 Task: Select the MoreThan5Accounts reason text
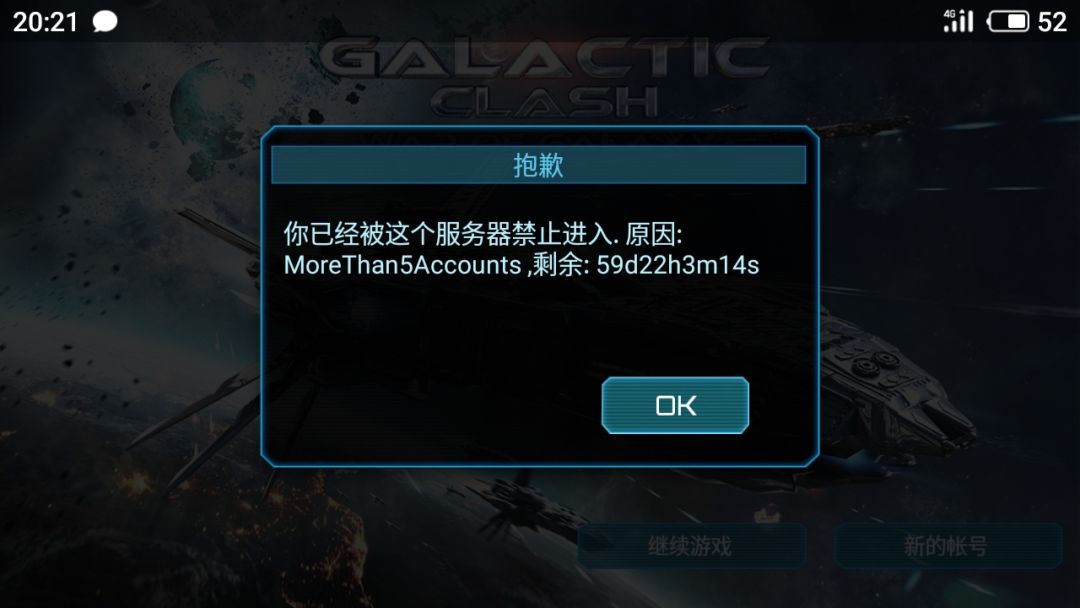click(402, 265)
